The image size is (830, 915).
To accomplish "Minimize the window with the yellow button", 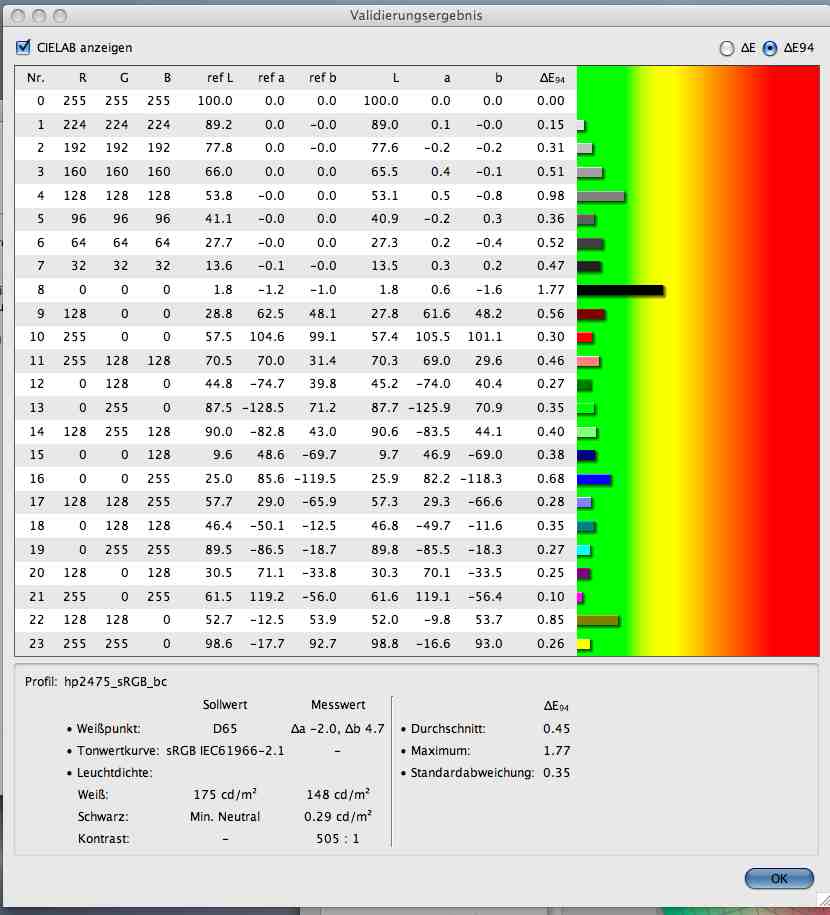I will pos(40,16).
